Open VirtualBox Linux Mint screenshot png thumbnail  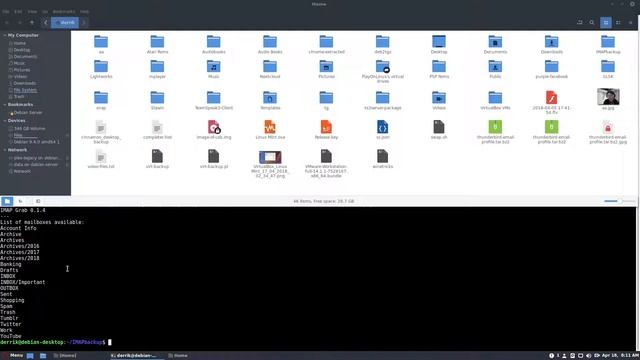coord(270,164)
